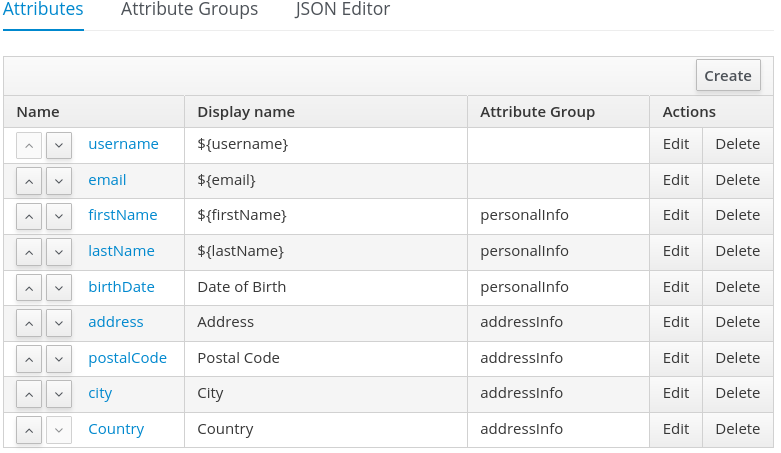Move the postalCode attribute up
781x453 pixels.
click(29, 359)
